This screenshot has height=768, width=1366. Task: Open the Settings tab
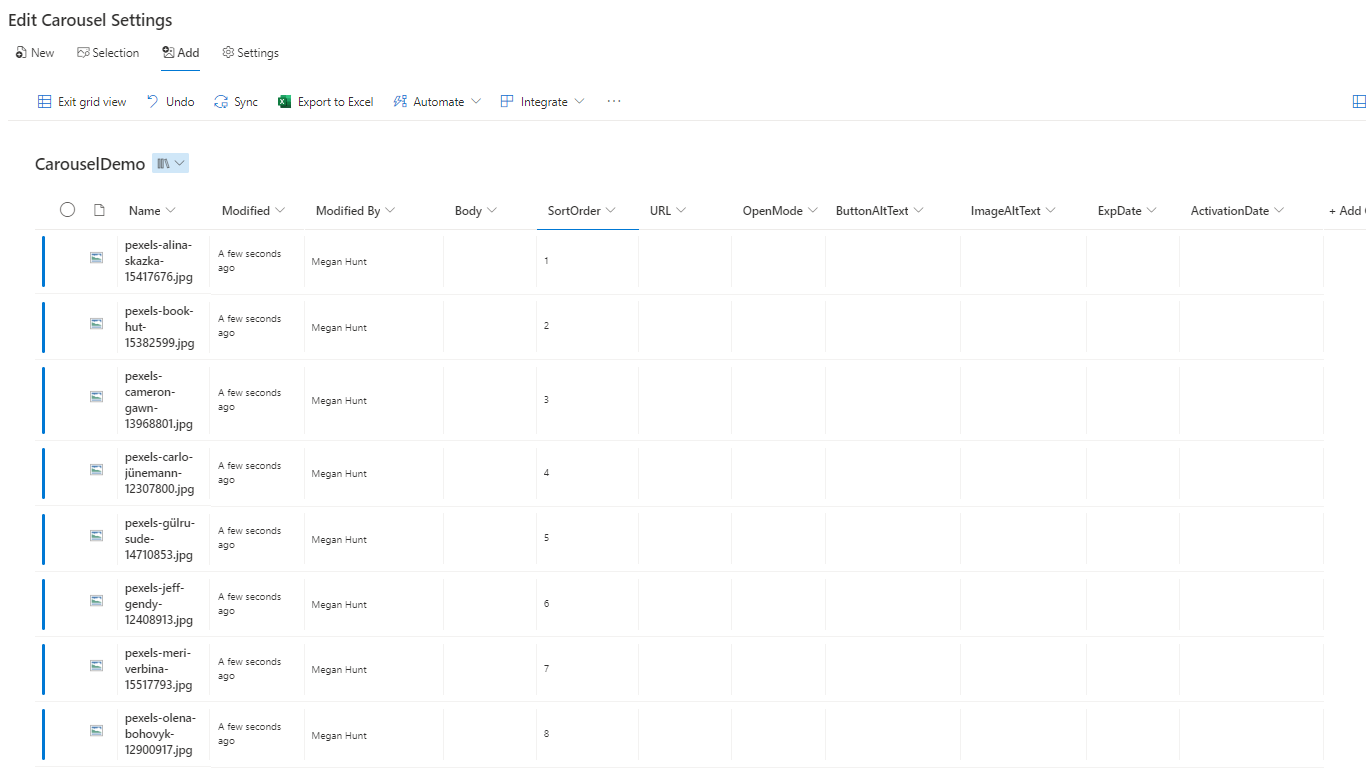click(250, 53)
